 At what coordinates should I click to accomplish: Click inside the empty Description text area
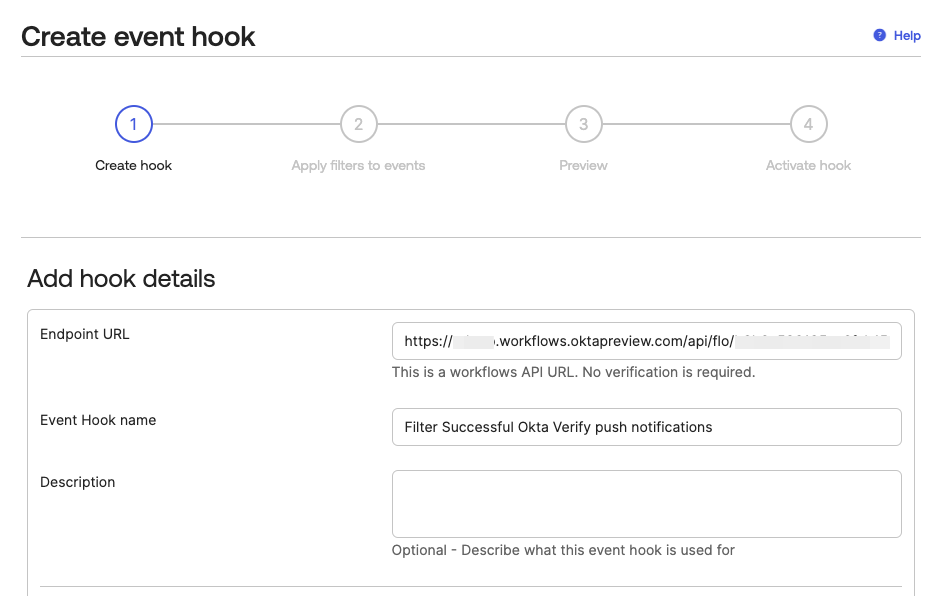(646, 504)
